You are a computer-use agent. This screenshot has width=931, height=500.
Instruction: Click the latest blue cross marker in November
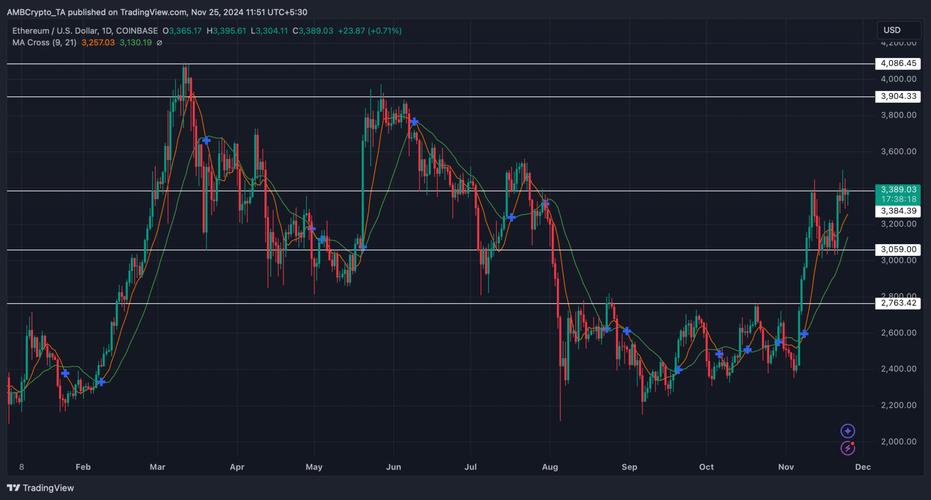point(804,333)
